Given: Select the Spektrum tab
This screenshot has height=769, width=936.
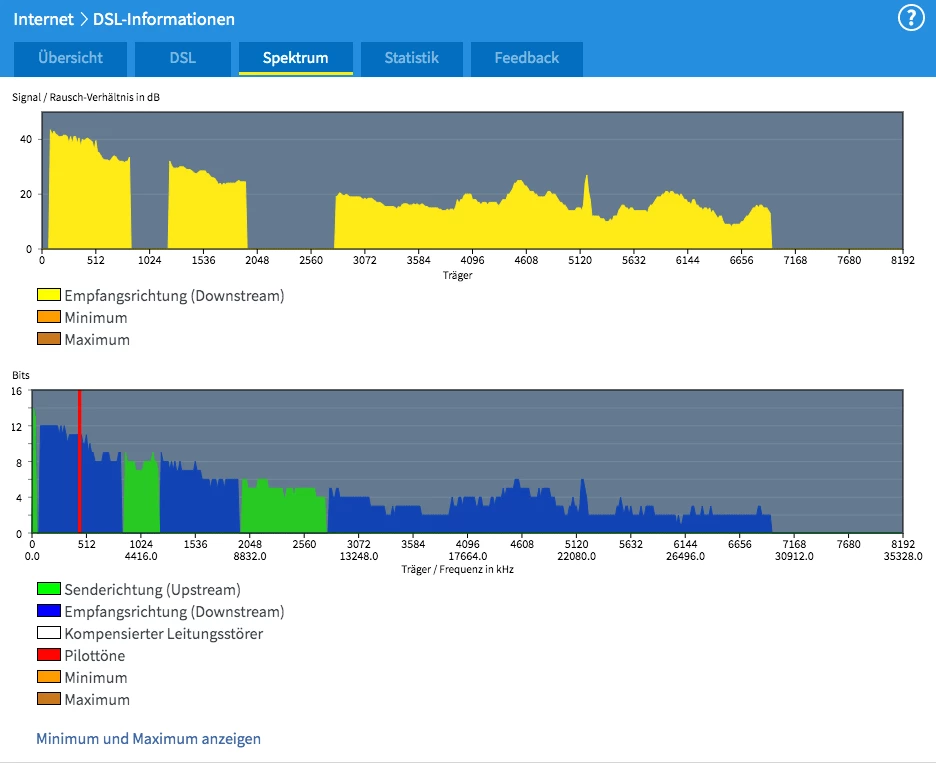Looking at the screenshot, I should click(x=296, y=58).
